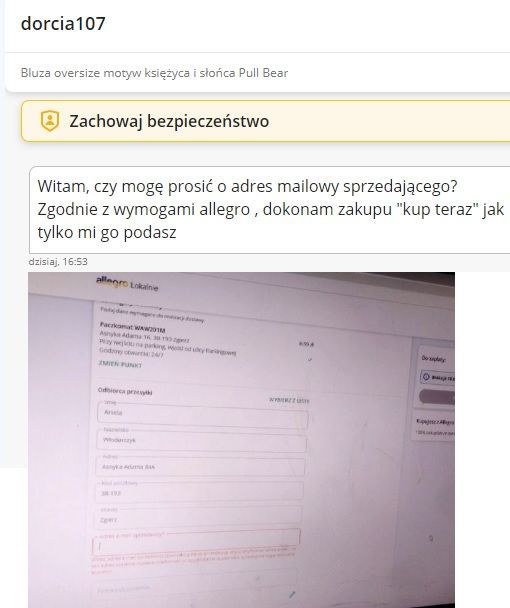Open the listing Bluza oversize motyw księżyca

(x=154, y=73)
